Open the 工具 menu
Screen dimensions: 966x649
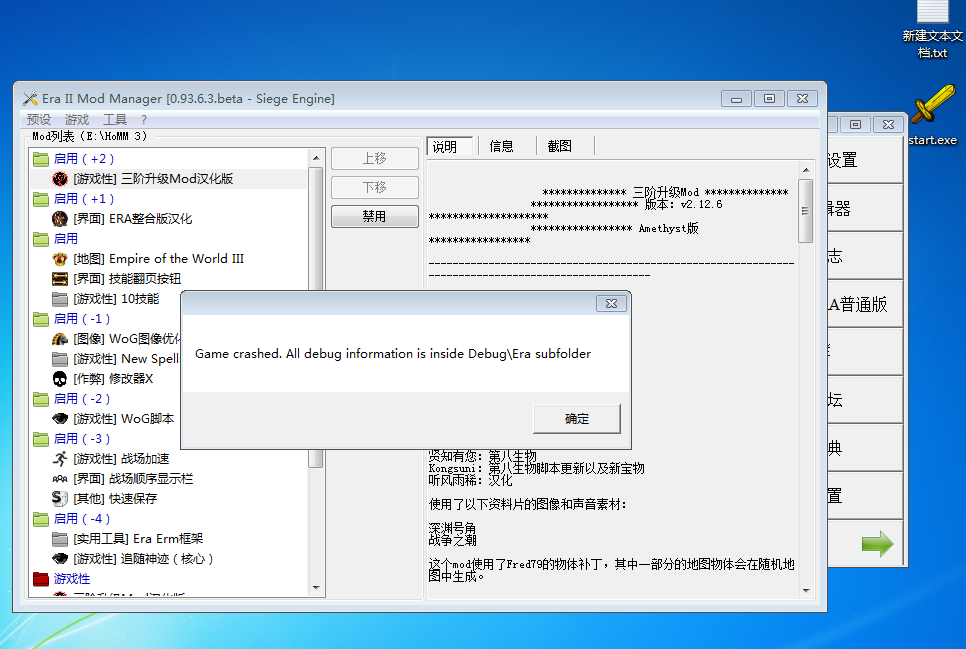(x=115, y=120)
